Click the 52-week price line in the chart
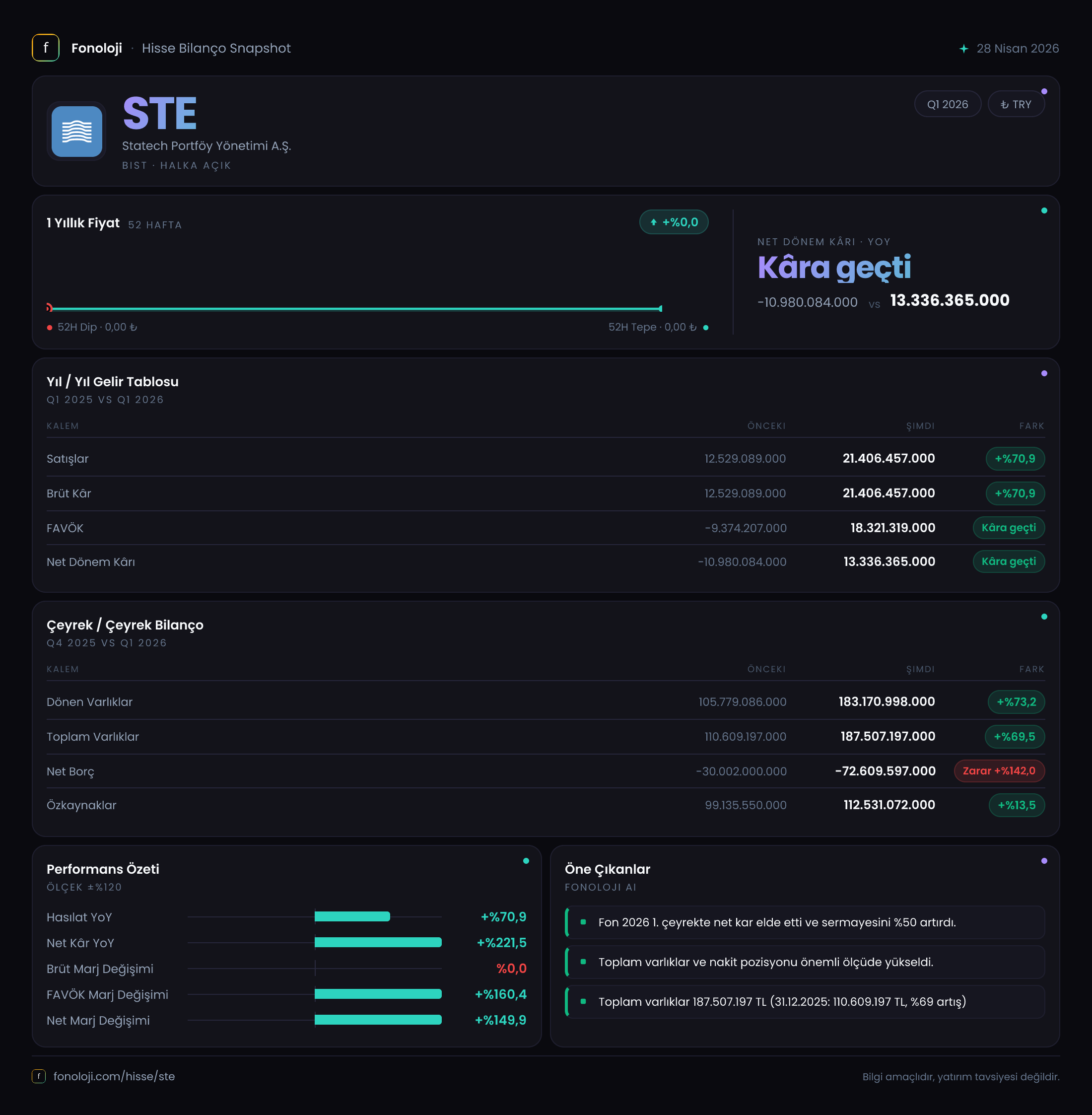The image size is (1092, 1115). (355, 309)
